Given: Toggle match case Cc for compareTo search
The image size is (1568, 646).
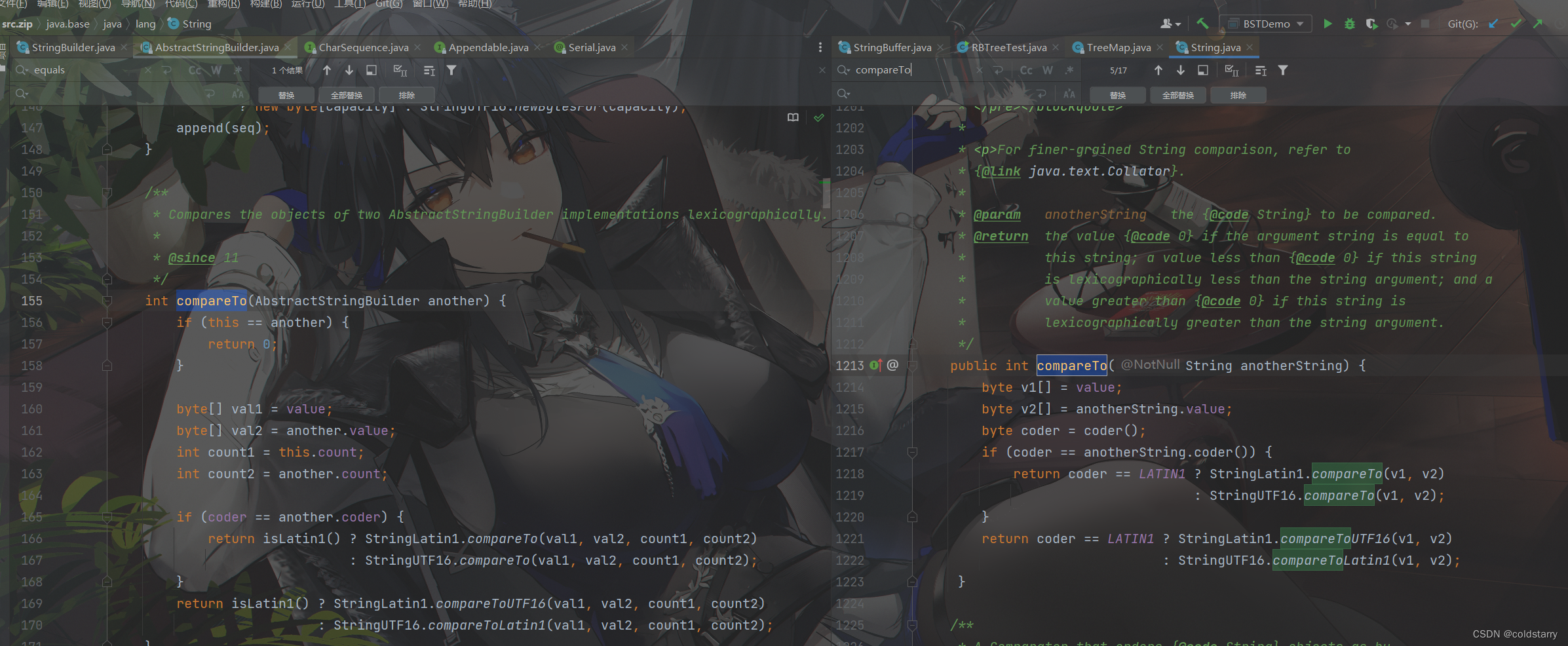Looking at the screenshot, I should pyautogui.click(x=1026, y=70).
